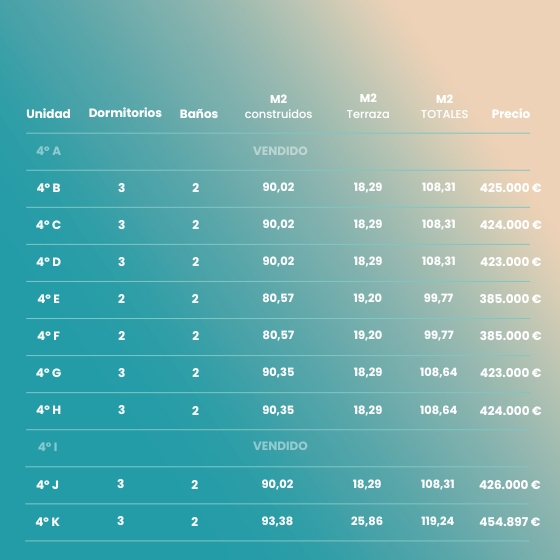Image resolution: width=560 pixels, height=560 pixels.
Task: Click the M2 construidos column header
Action: 278,106
